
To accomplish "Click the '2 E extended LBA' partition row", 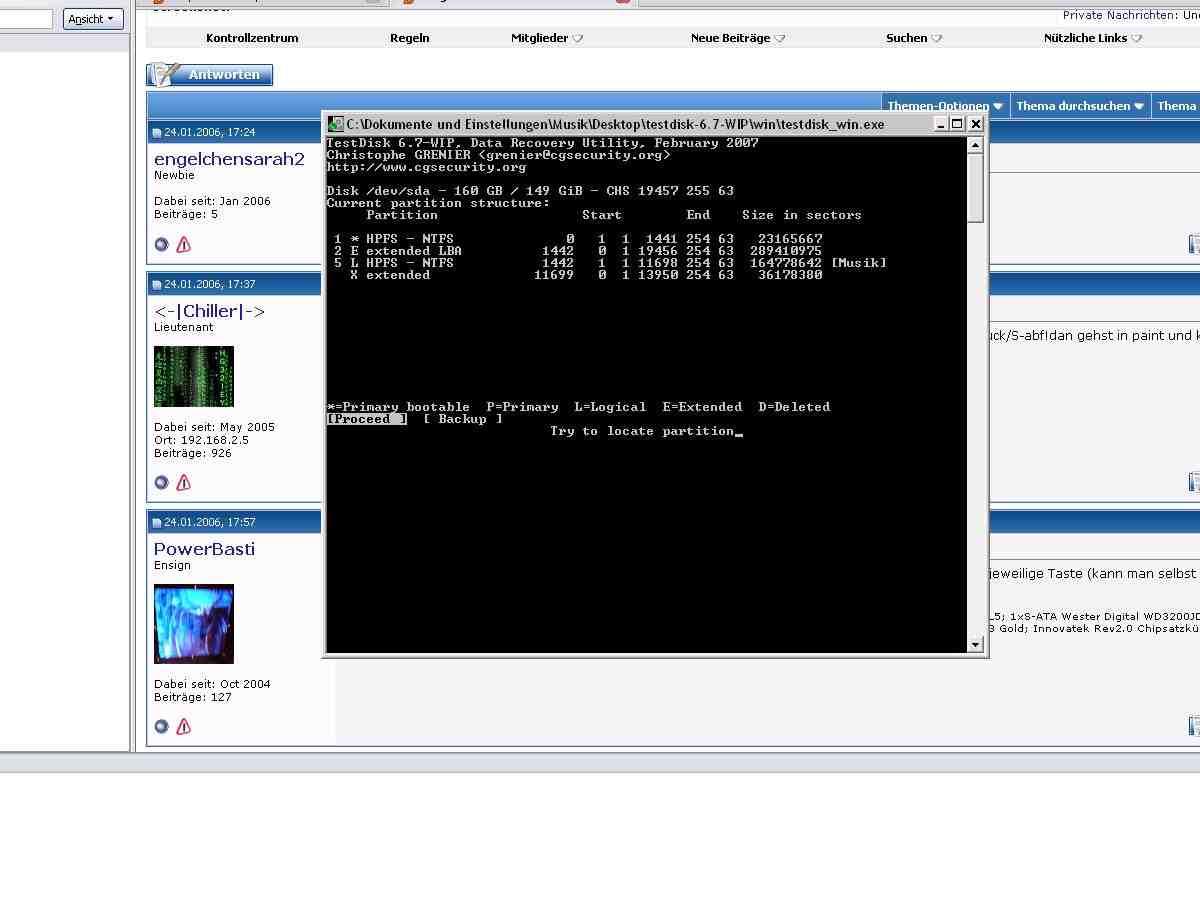I will click(578, 251).
